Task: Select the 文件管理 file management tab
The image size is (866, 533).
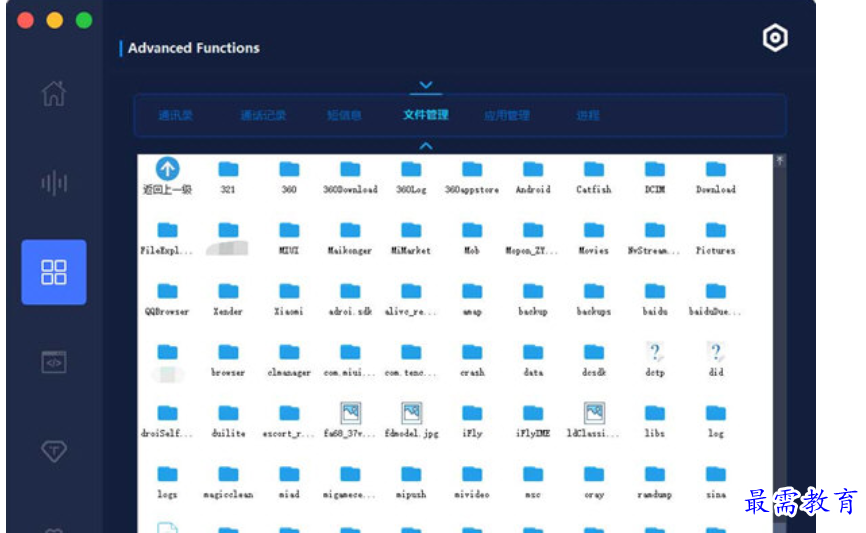Action: (x=426, y=115)
